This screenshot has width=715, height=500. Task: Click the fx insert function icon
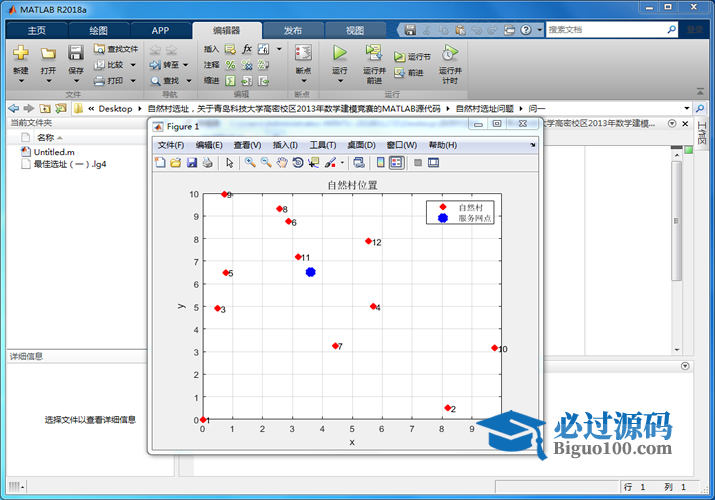247,49
